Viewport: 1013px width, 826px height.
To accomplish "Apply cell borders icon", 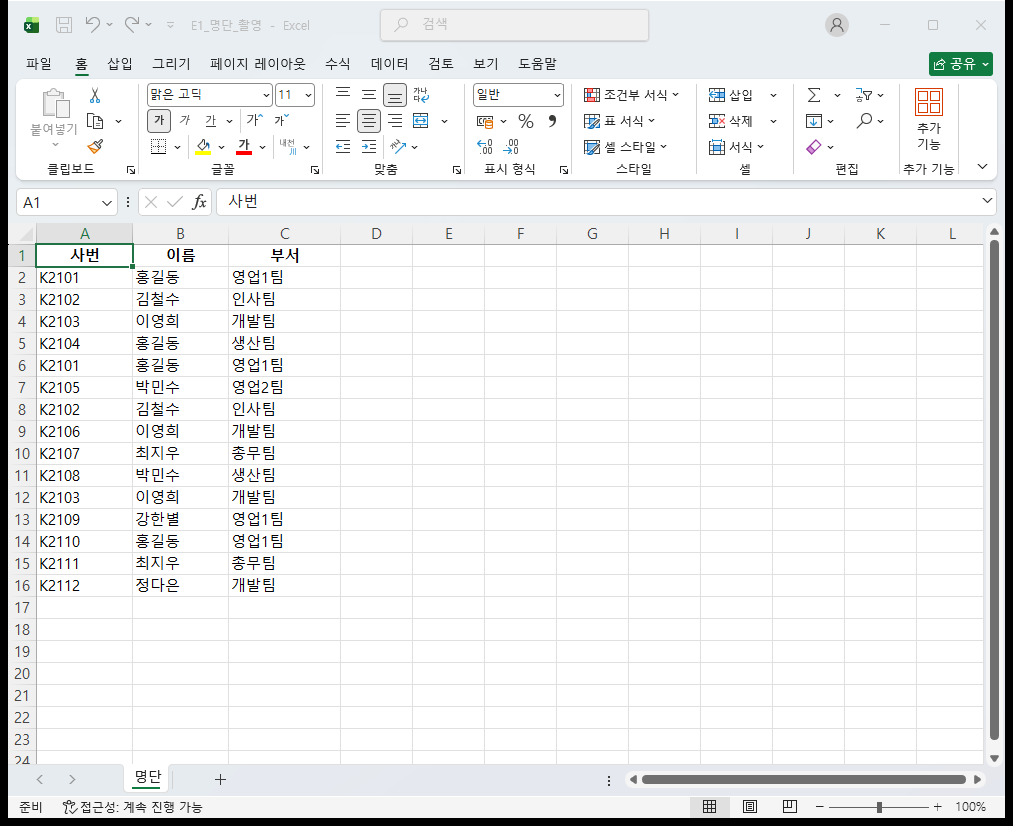I will (158, 147).
